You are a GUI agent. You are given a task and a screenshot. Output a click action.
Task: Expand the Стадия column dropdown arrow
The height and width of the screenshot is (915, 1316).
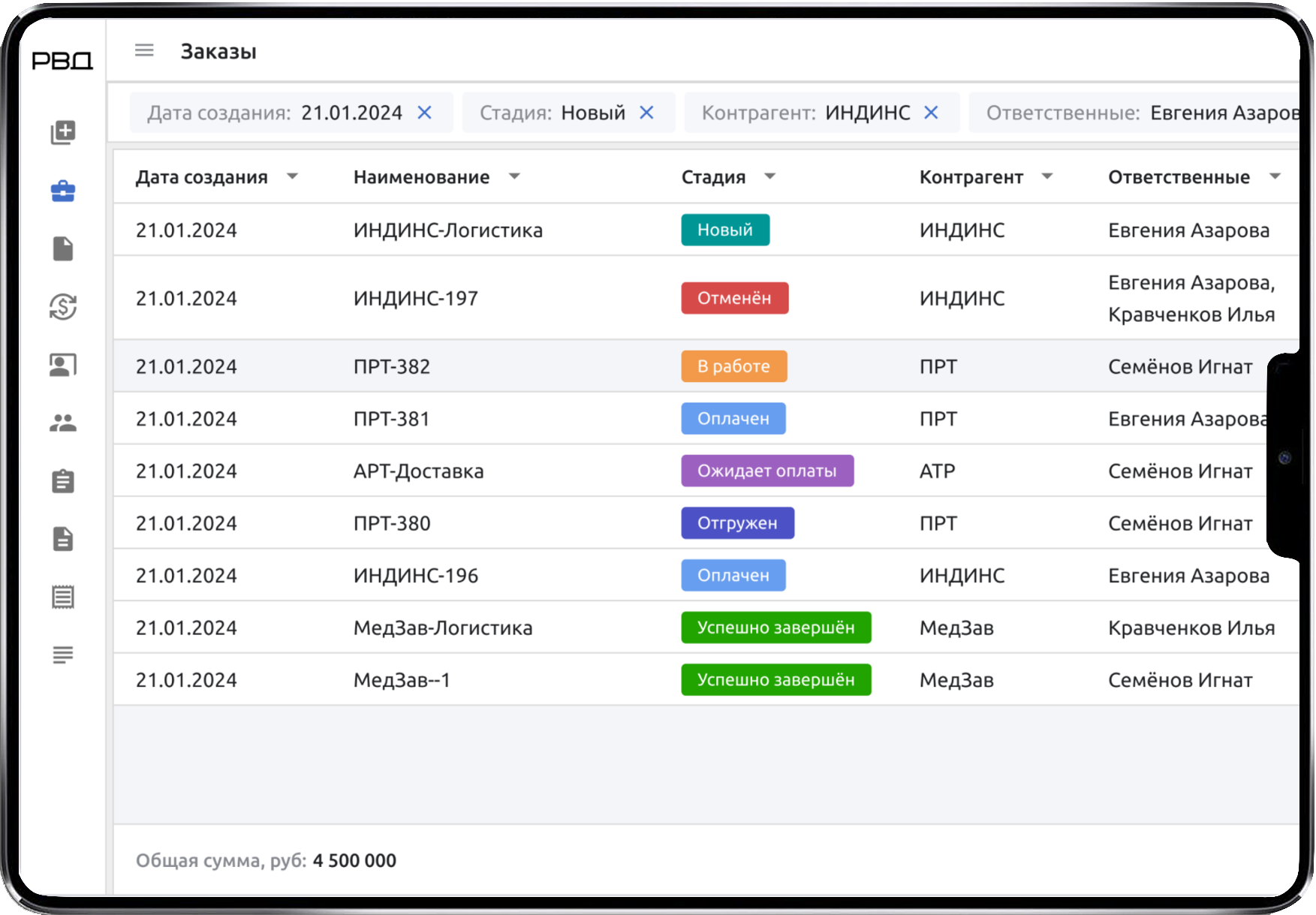770,177
